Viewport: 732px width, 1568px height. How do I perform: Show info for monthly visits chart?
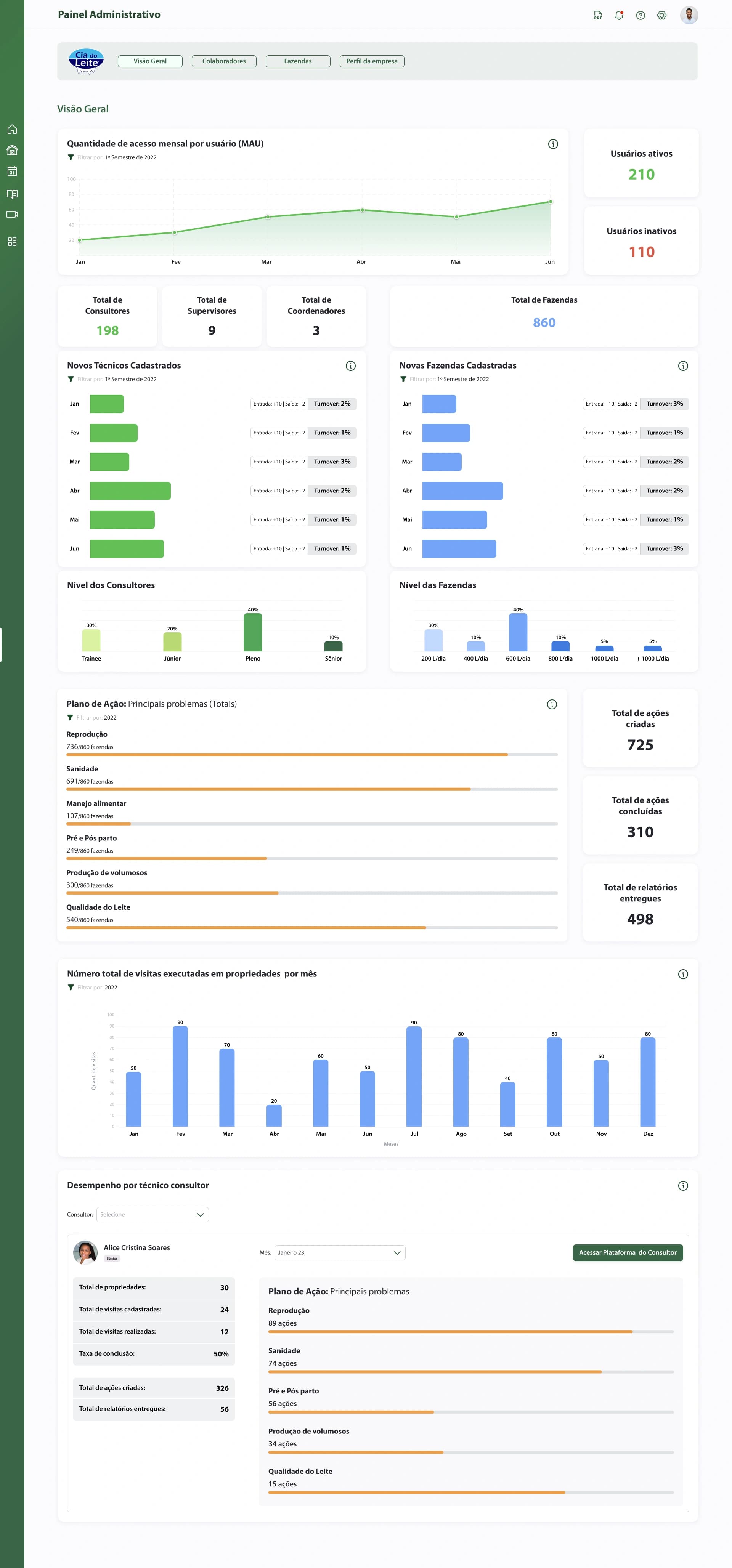point(683,974)
